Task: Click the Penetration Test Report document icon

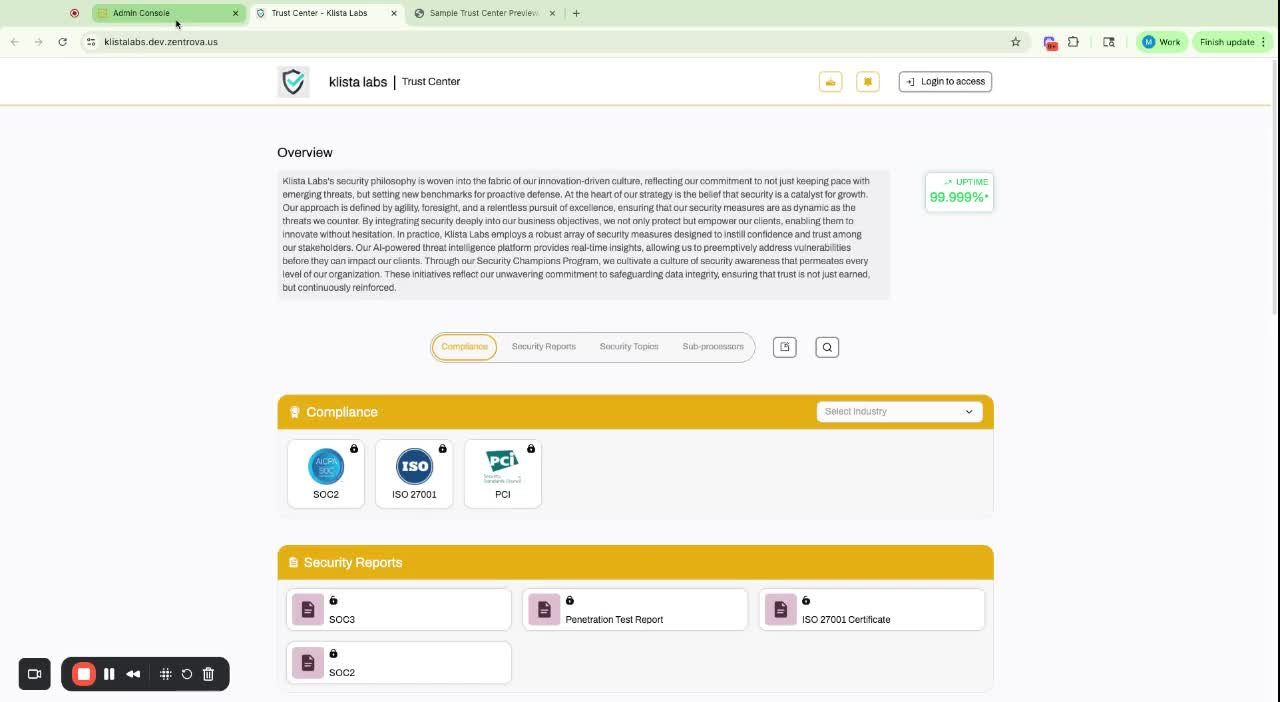Action: (544, 609)
